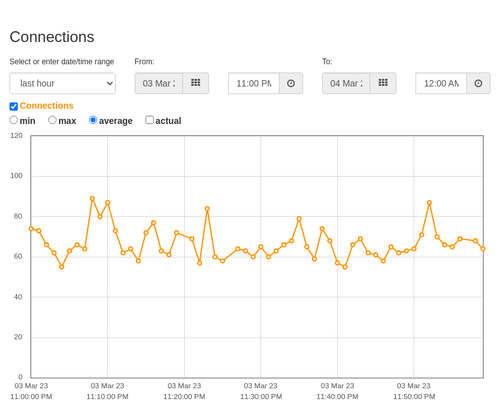Click the '11:50:00 PM' x-axis label

pyautogui.click(x=414, y=397)
